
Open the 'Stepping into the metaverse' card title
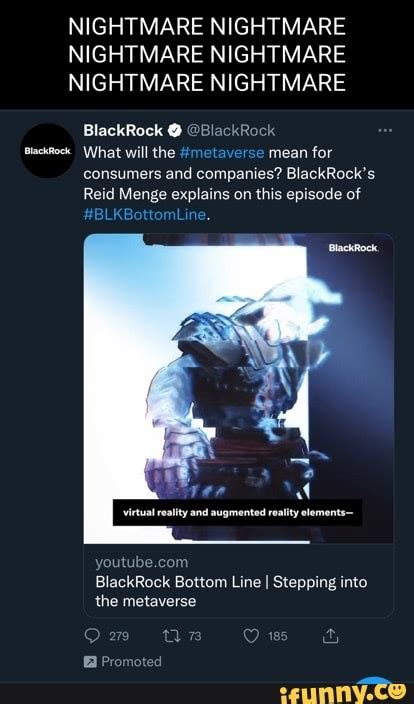tap(231, 591)
